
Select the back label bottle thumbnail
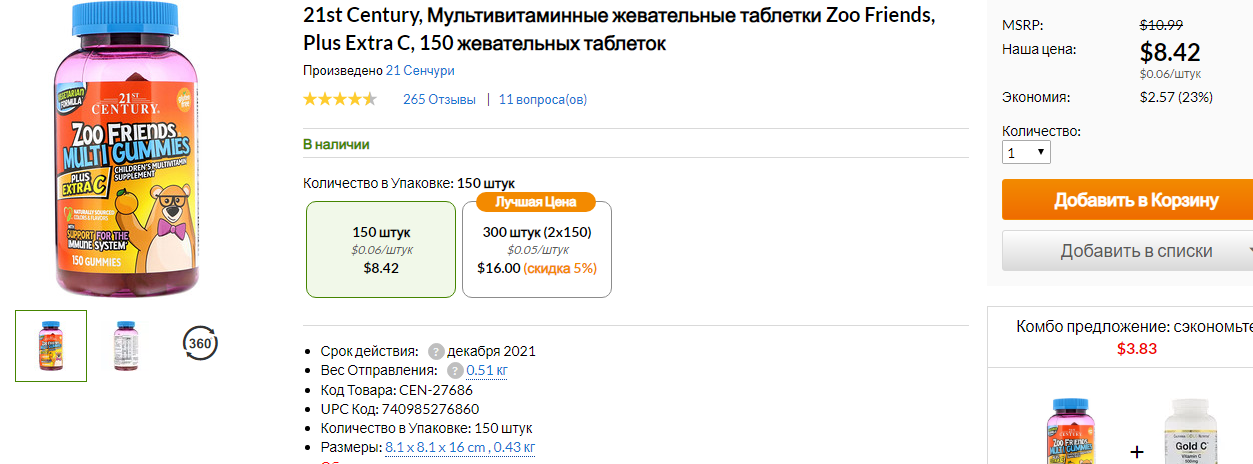click(x=126, y=345)
